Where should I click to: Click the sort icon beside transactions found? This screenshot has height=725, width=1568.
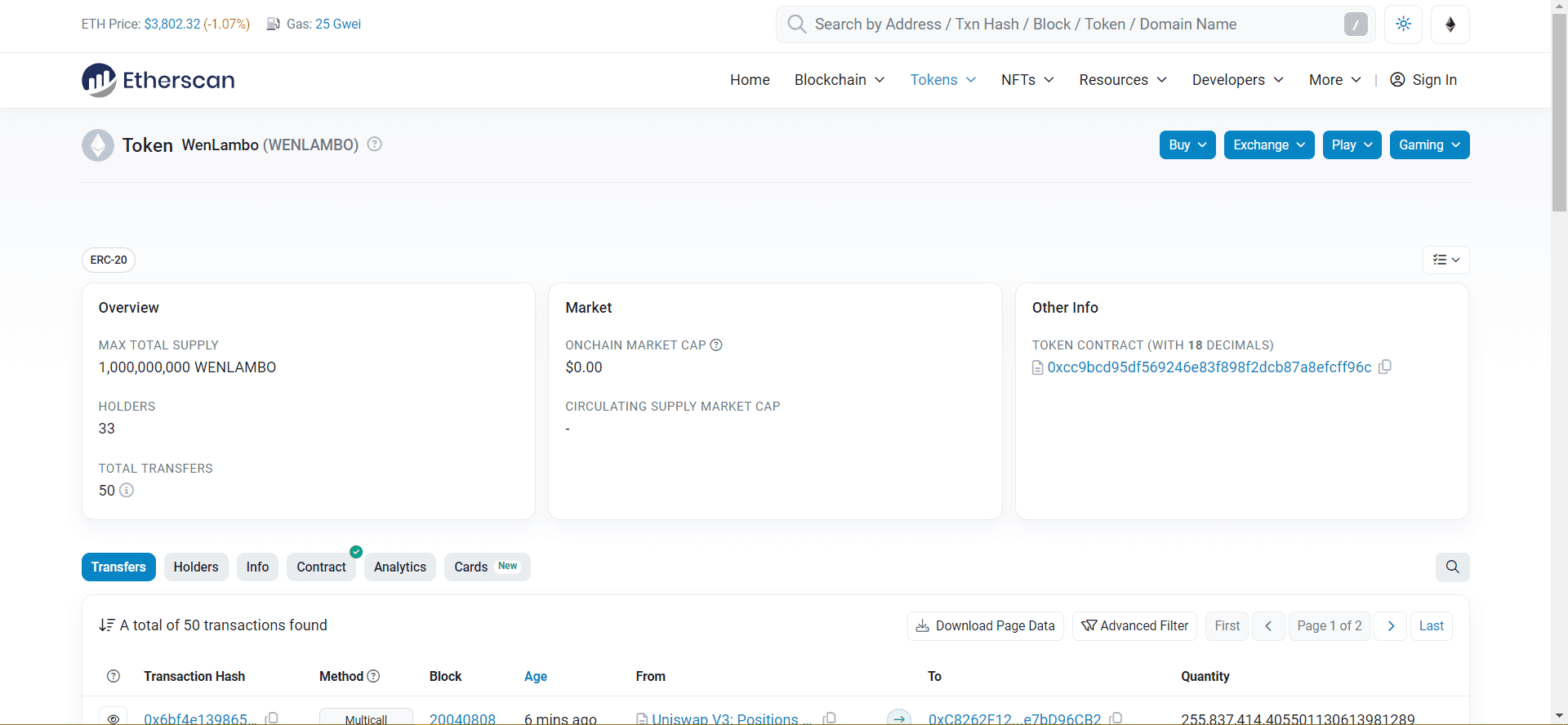(x=106, y=625)
